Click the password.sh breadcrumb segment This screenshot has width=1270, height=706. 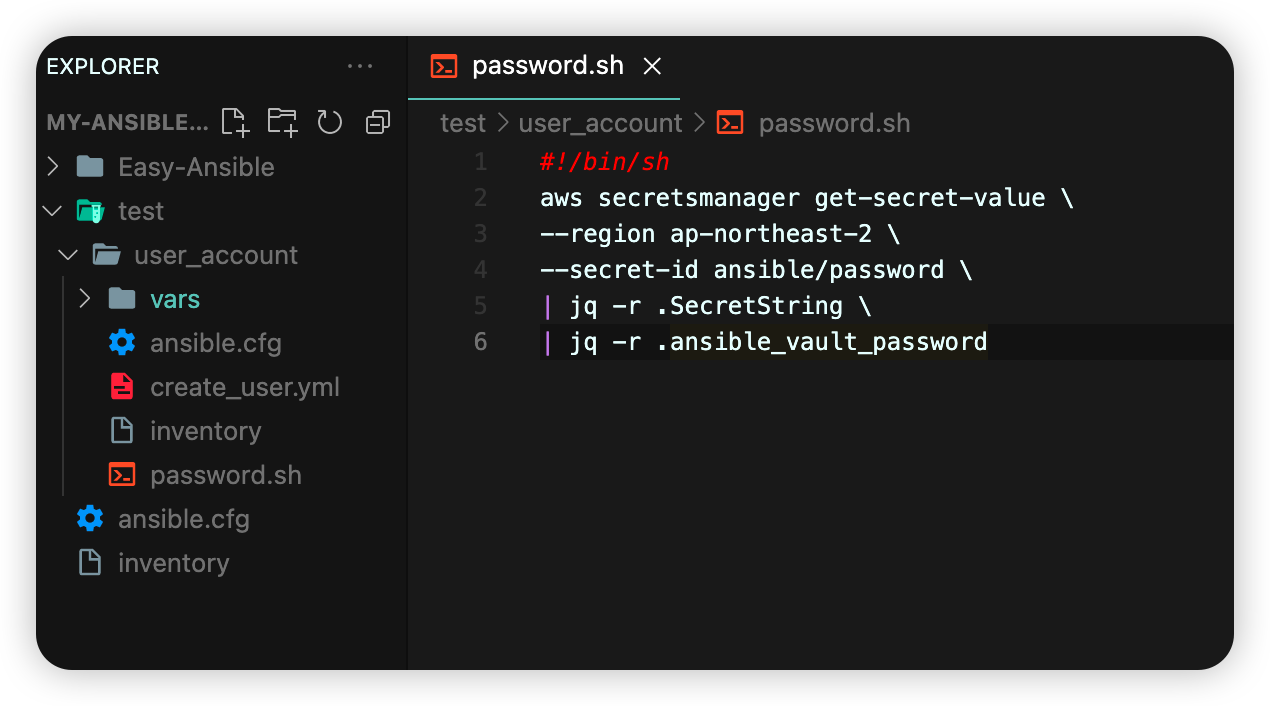(834, 123)
